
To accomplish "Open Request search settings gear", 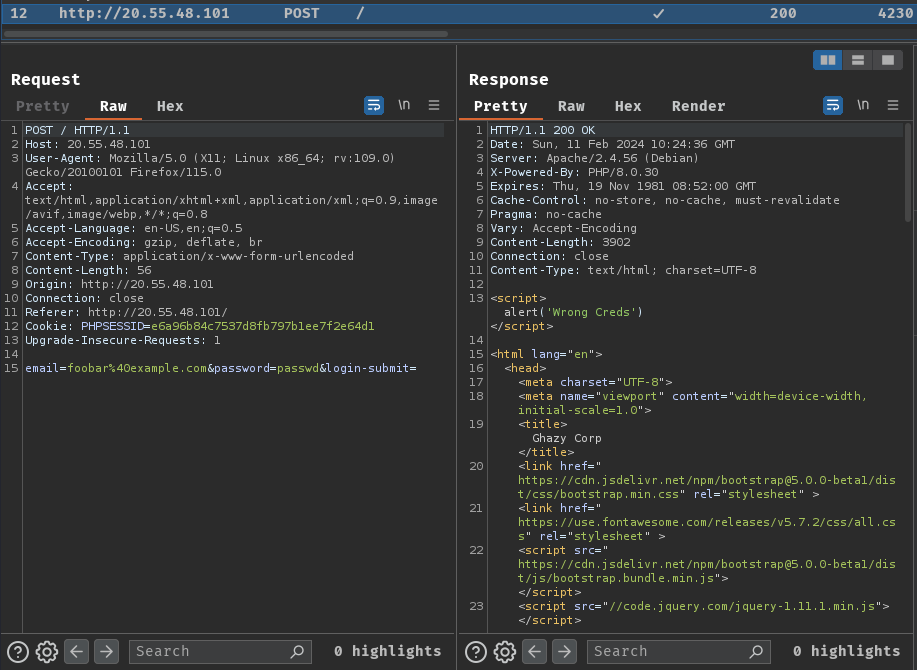I will click(47, 651).
